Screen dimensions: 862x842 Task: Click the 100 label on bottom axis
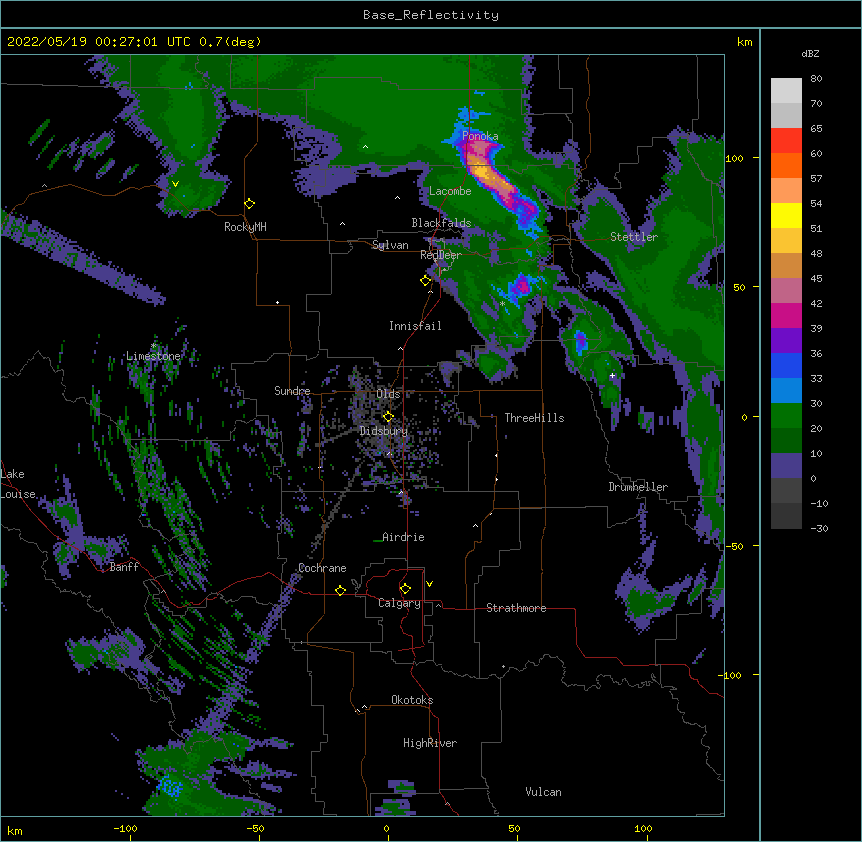click(x=643, y=828)
